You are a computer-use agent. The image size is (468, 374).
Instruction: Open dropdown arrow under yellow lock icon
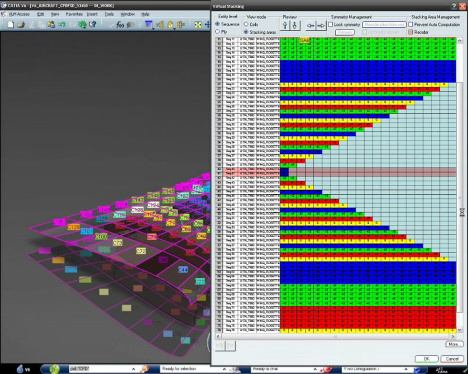pos(175,29)
